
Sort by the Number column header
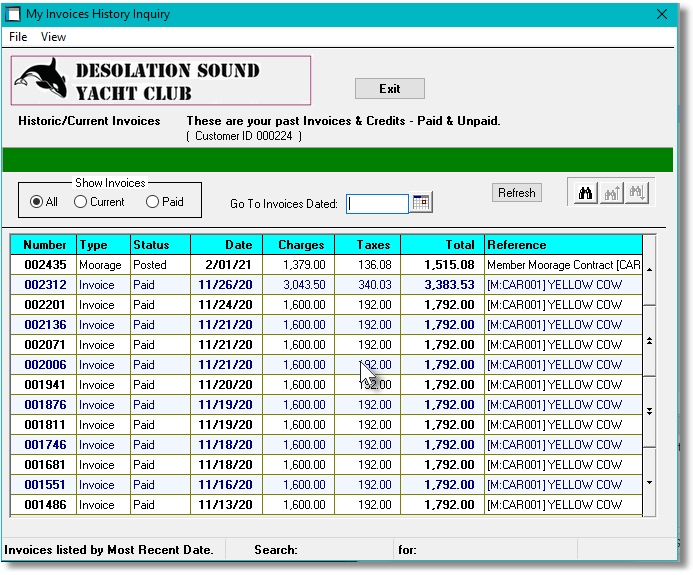44,245
